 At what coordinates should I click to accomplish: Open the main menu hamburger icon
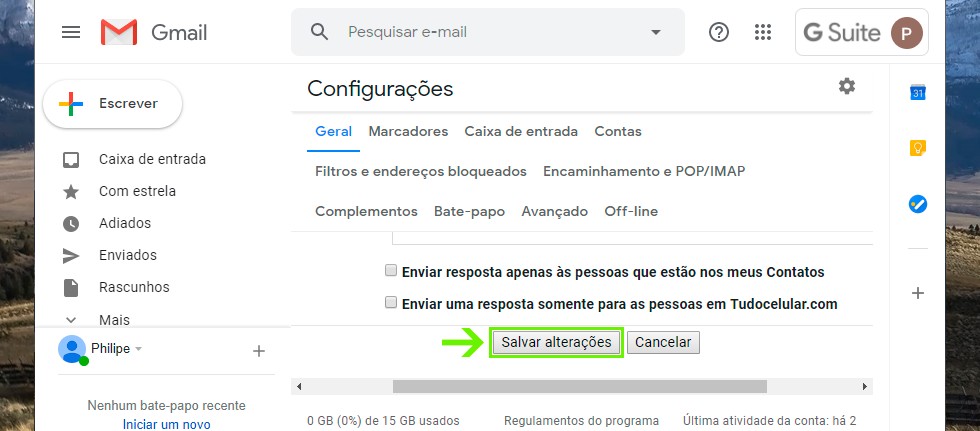click(71, 32)
